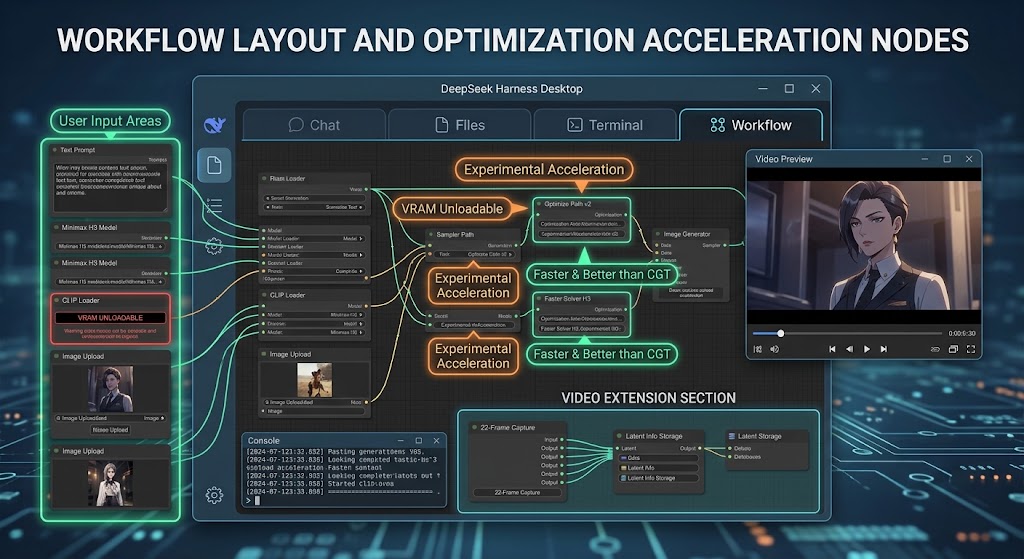Viewport: 1024px width, 559px height.
Task: Minimize the Video Preview window
Action: [x=925, y=159]
